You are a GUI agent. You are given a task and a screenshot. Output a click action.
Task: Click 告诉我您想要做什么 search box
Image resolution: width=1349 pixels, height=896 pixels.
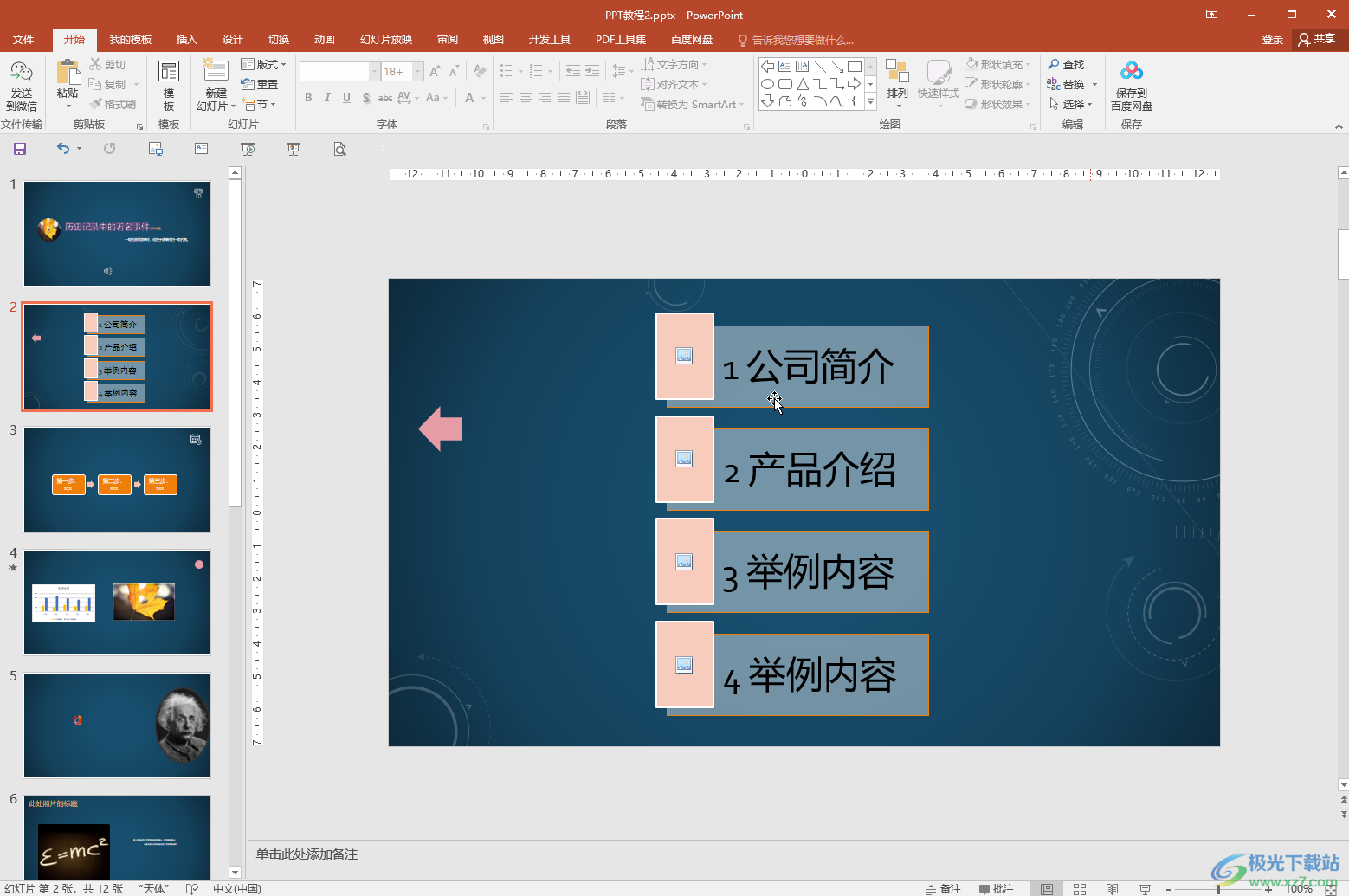[x=795, y=40]
